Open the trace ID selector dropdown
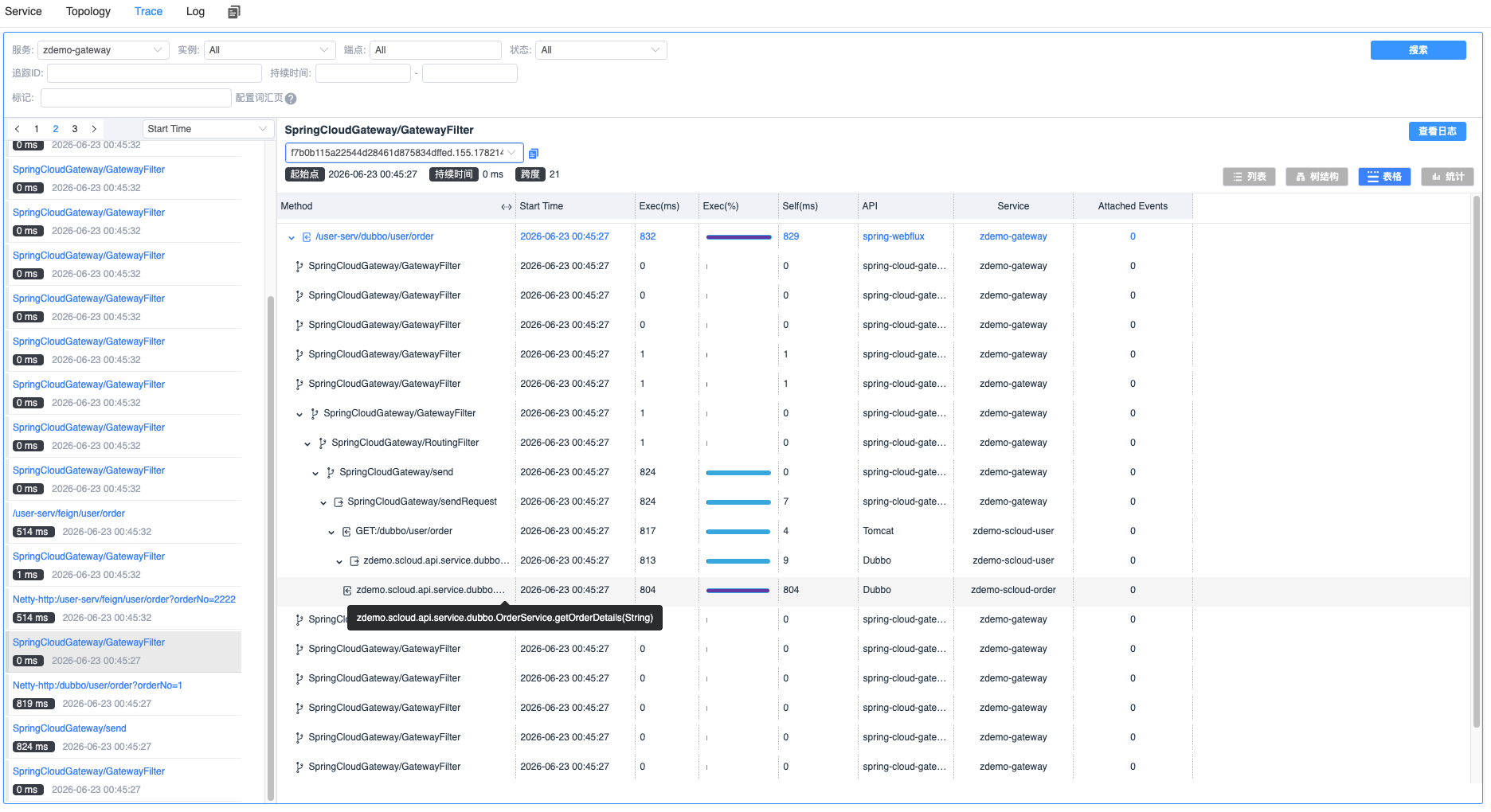Image resolution: width=1491 pixels, height=812 pixels. [x=404, y=153]
